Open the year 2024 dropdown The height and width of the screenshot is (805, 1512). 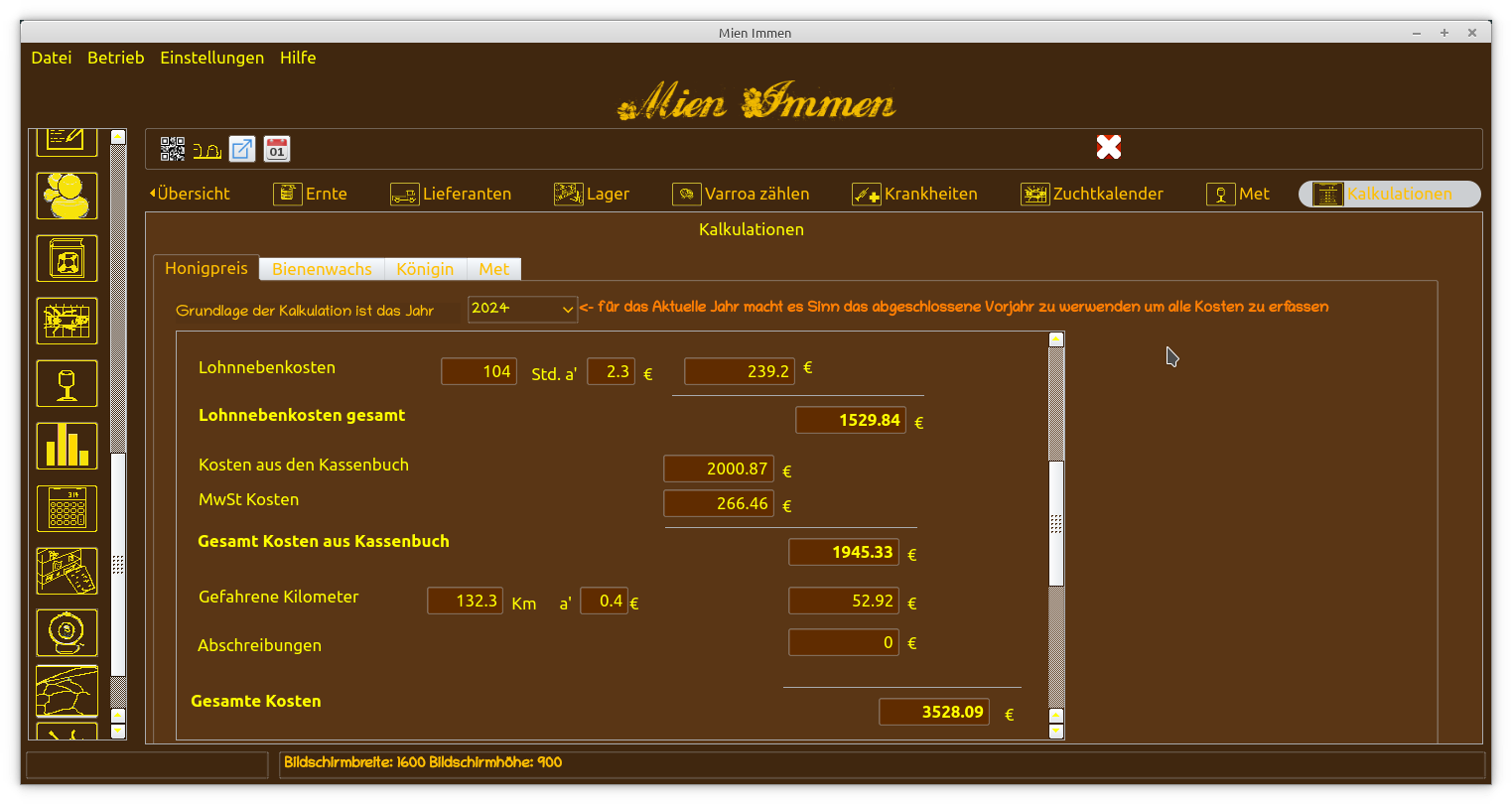[522, 309]
